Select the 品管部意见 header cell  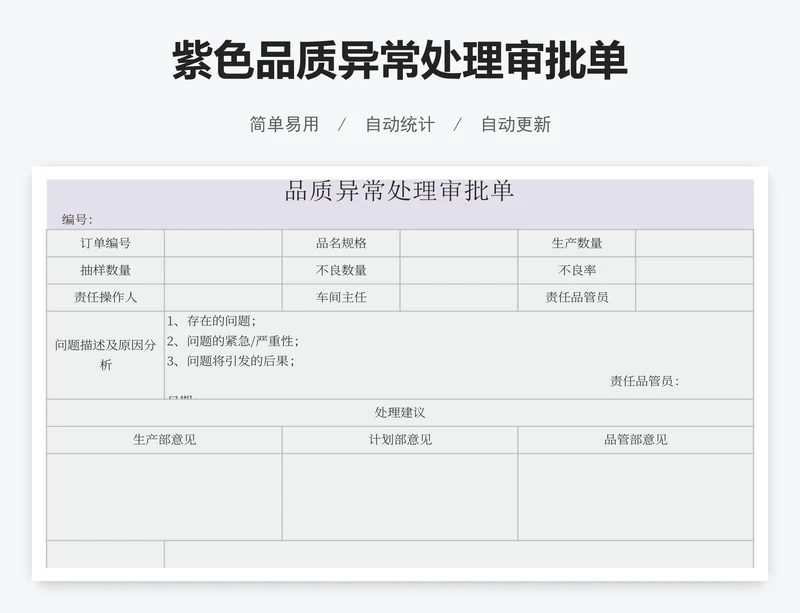[636, 439]
